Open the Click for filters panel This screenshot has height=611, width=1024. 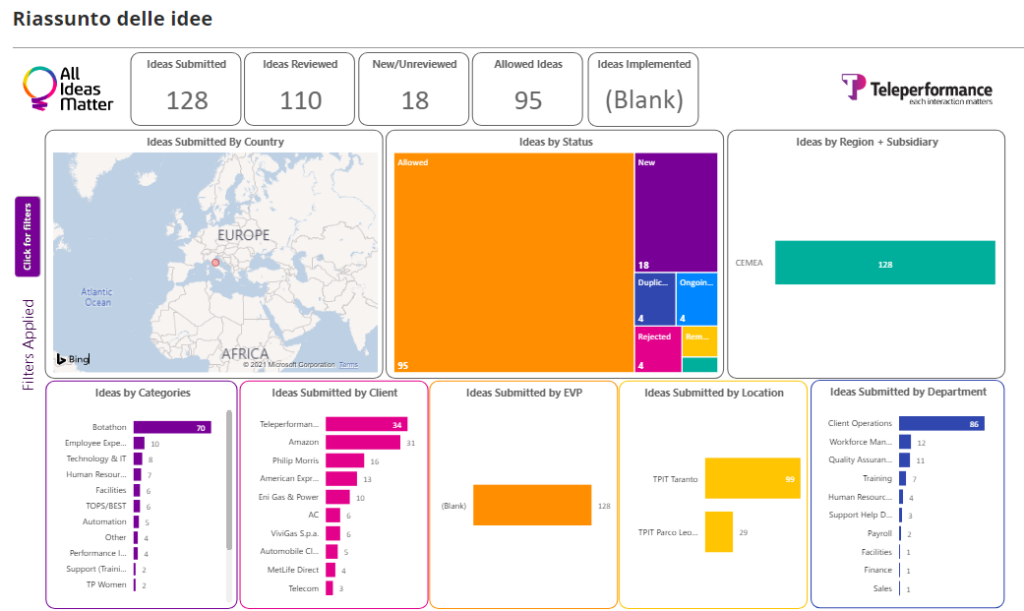27,236
